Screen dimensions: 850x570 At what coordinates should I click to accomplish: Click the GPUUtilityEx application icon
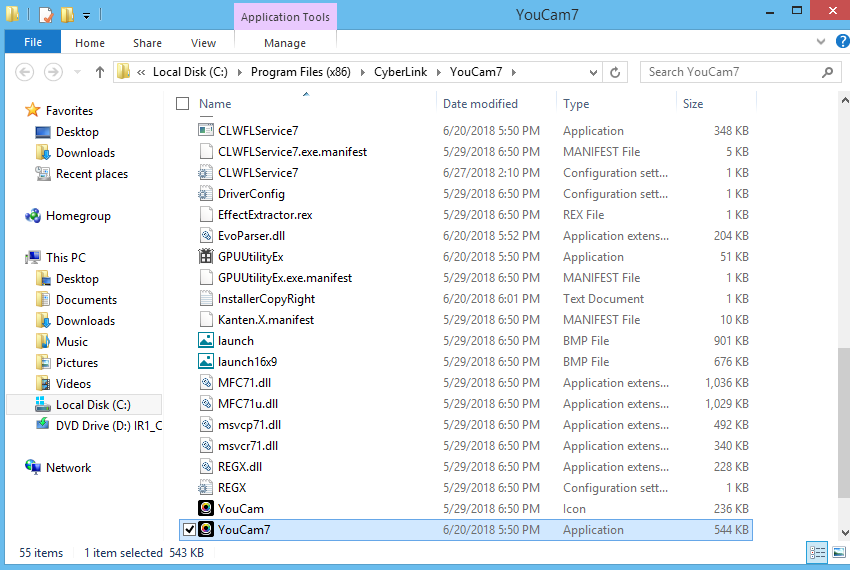click(x=205, y=257)
